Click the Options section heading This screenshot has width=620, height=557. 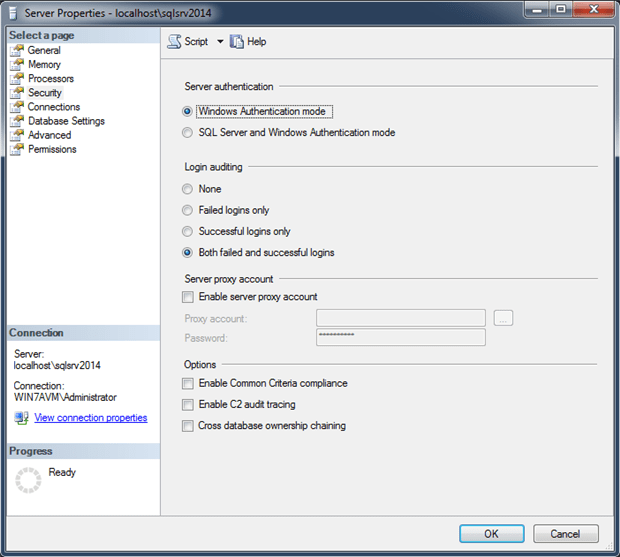200,364
